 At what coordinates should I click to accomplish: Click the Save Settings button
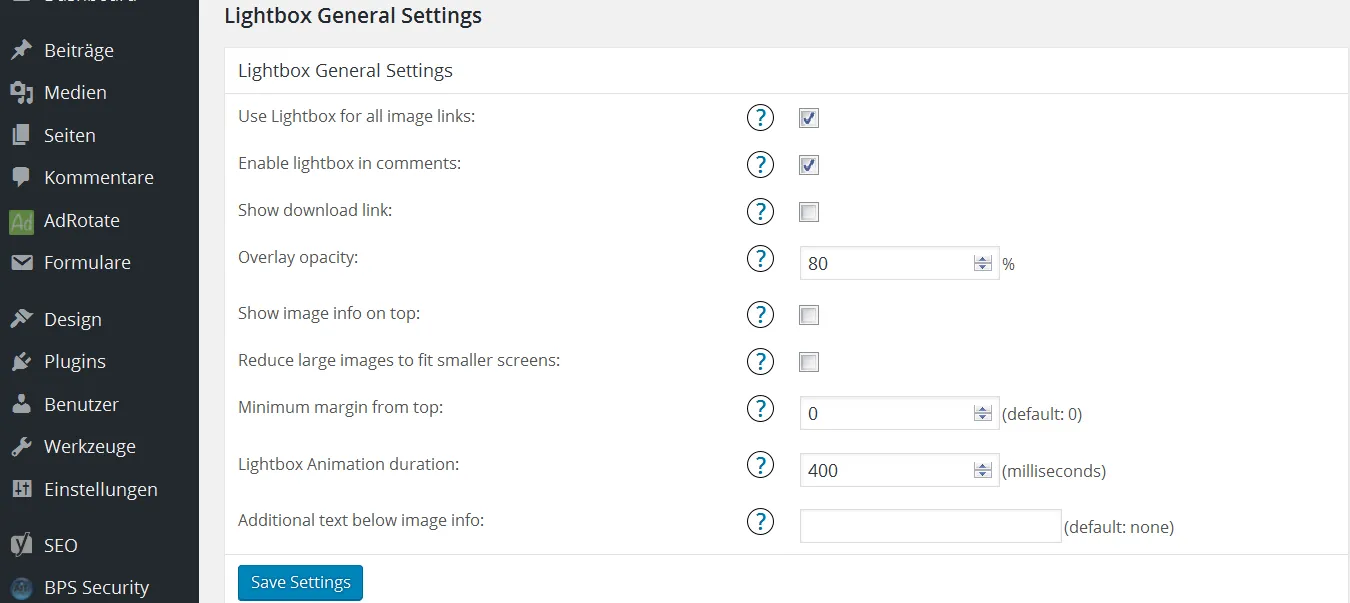[x=300, y=583]
